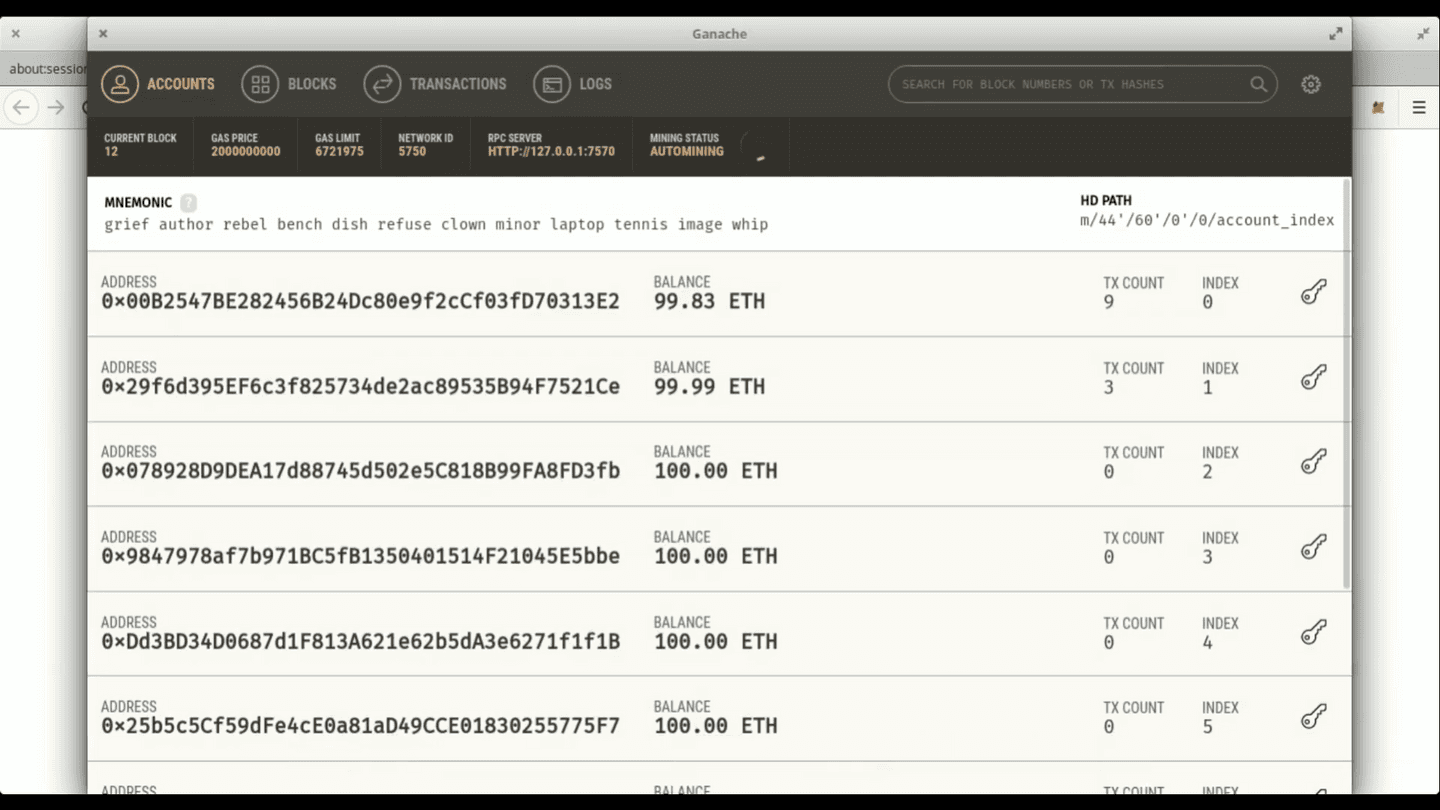Show private key for account index 0

click(1313, 292)
